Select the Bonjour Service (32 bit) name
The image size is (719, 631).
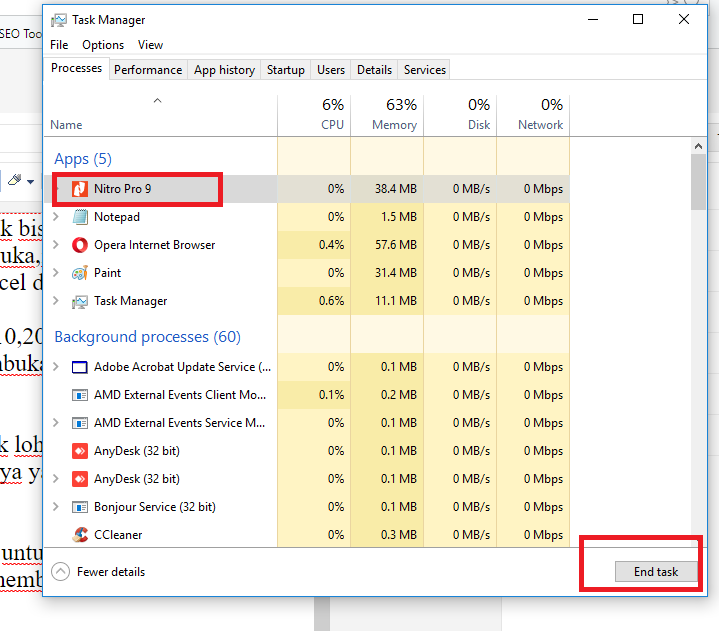click(x=155, y=507)
